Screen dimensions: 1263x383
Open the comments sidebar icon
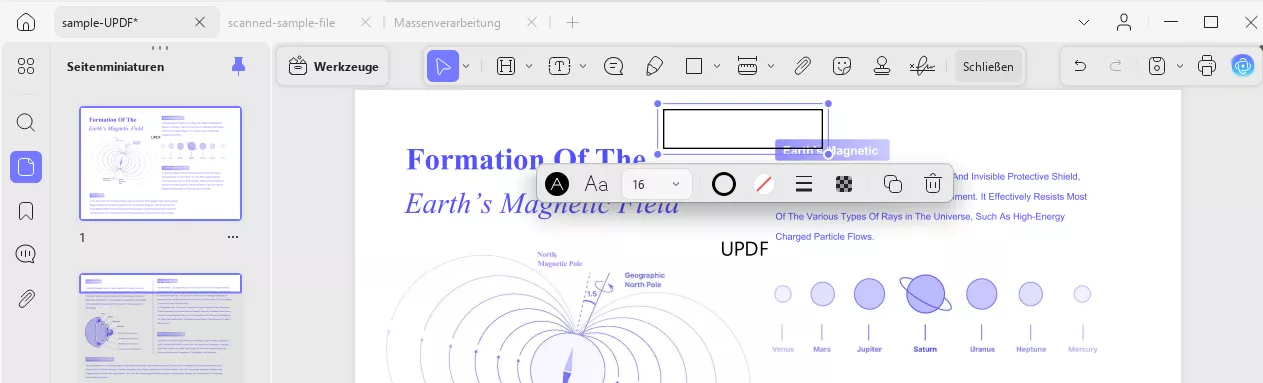pos(26,254)
